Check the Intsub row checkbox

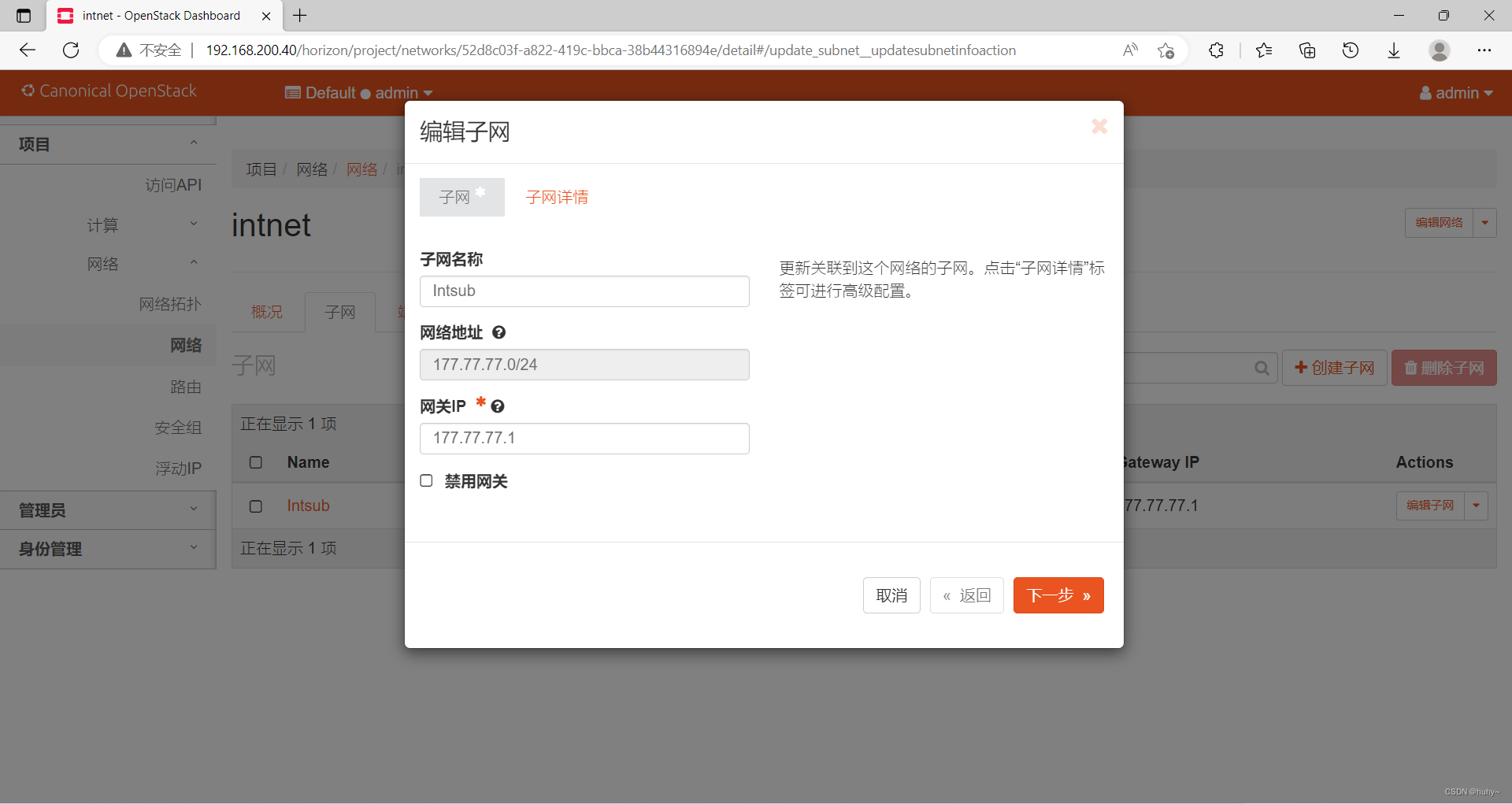(256, 506)
